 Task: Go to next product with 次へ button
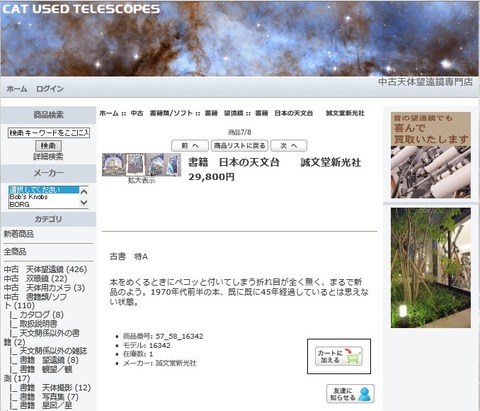click(x=289, y=146)
